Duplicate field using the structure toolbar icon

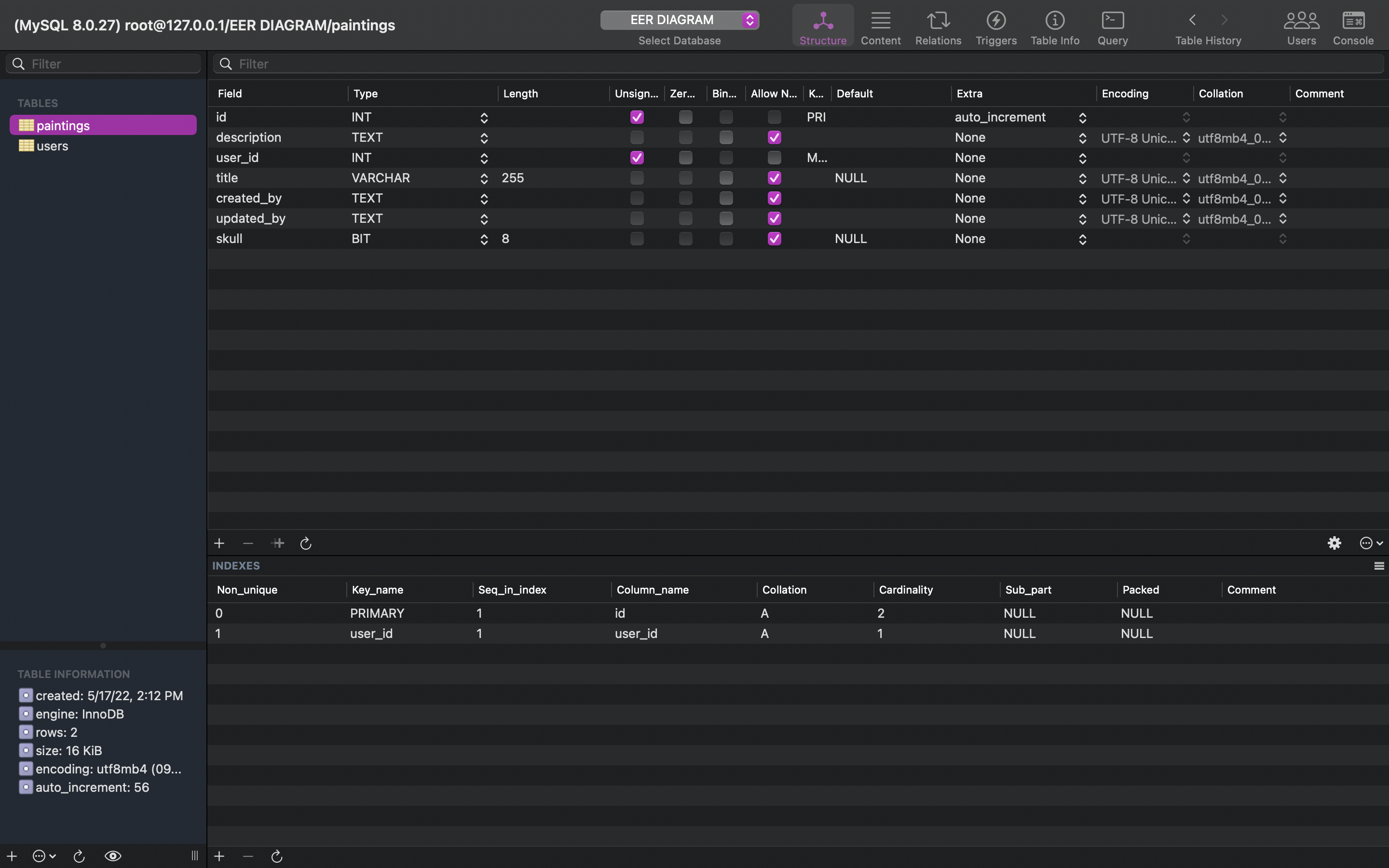tap(278, 543)
